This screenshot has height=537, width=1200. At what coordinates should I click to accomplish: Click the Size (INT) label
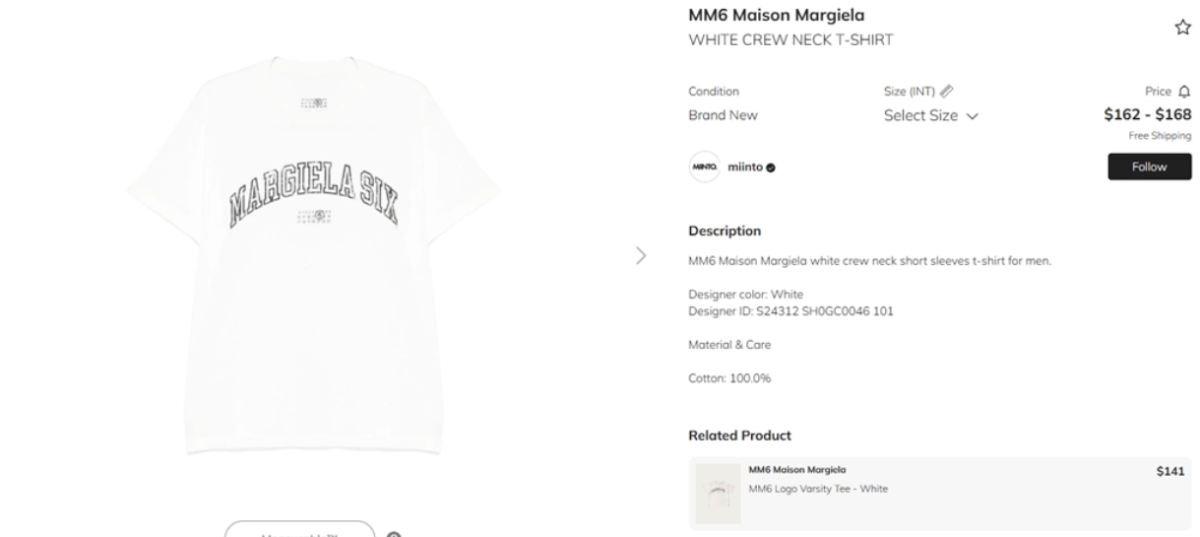(910, 91)
